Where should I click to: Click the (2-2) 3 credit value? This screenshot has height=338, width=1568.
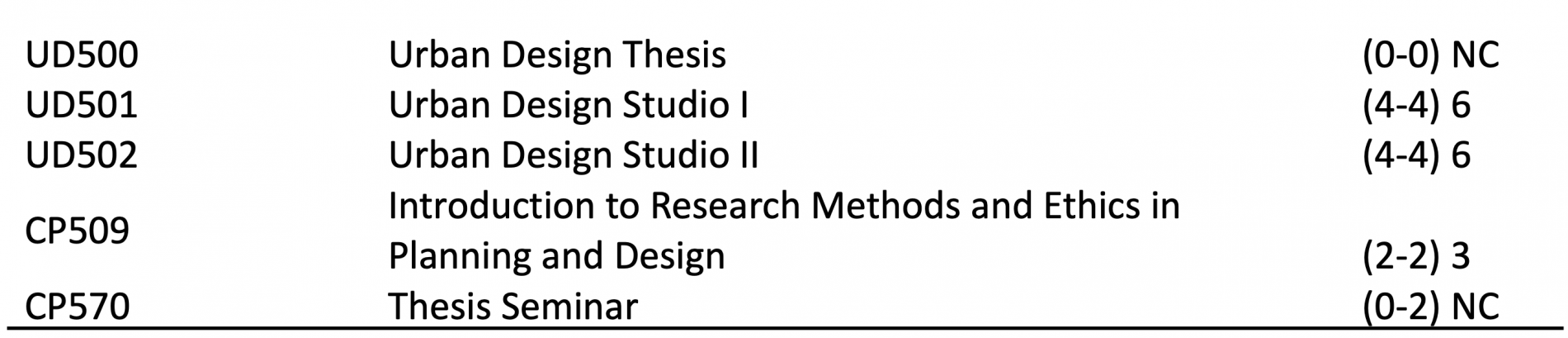[1416, 256]
